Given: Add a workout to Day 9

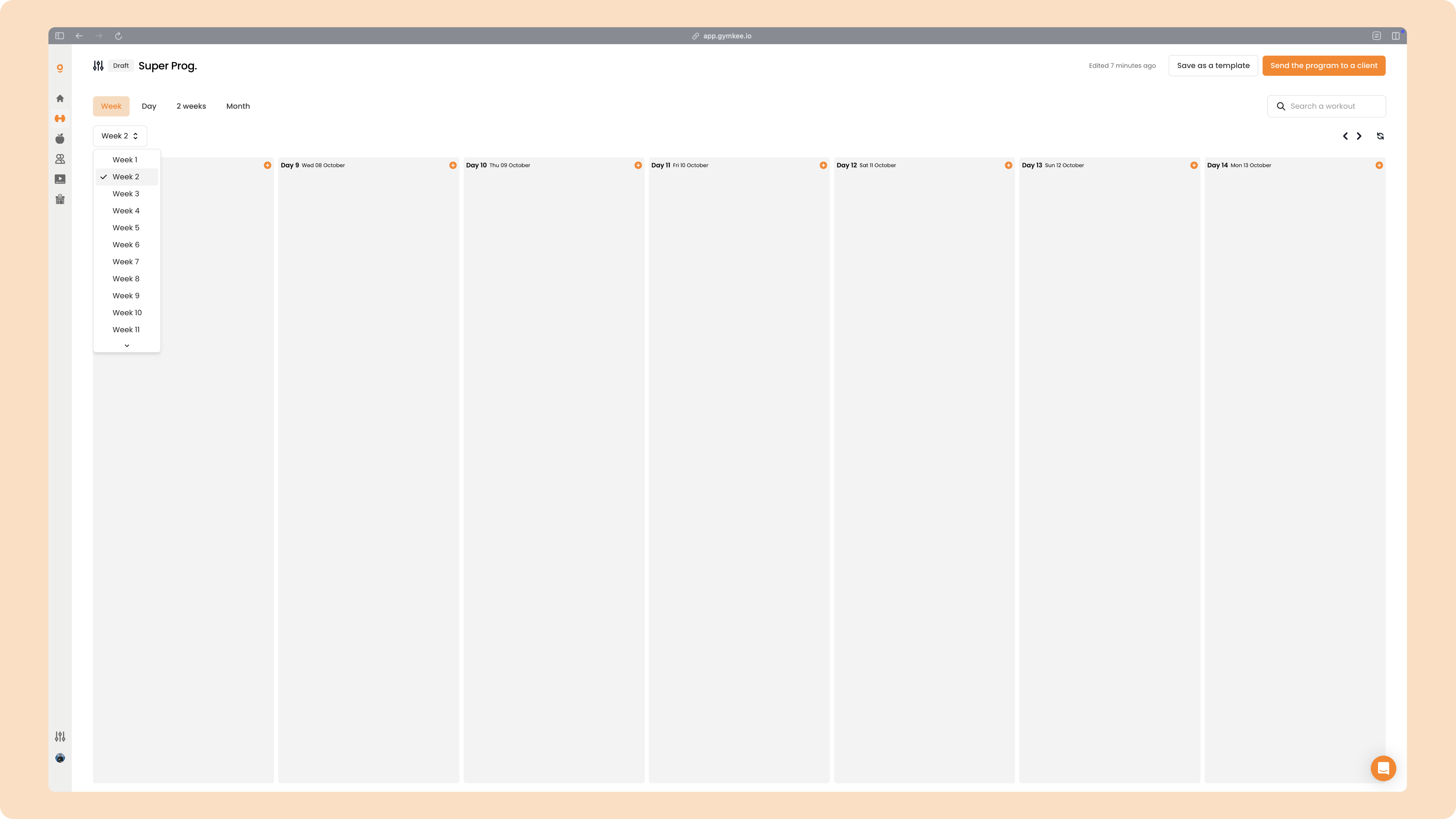Looking at the screenshot, I should tap(453, 165).
